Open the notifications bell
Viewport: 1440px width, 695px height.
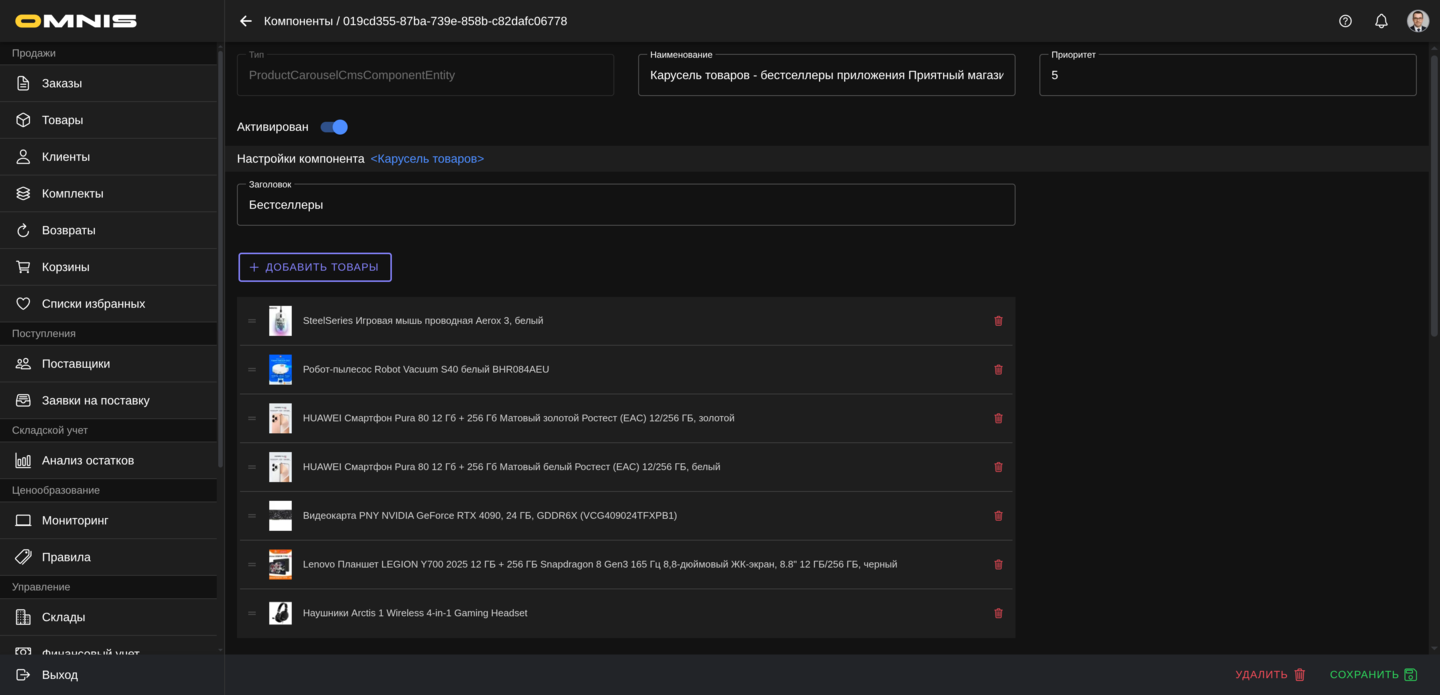[x=1381, y=21]
